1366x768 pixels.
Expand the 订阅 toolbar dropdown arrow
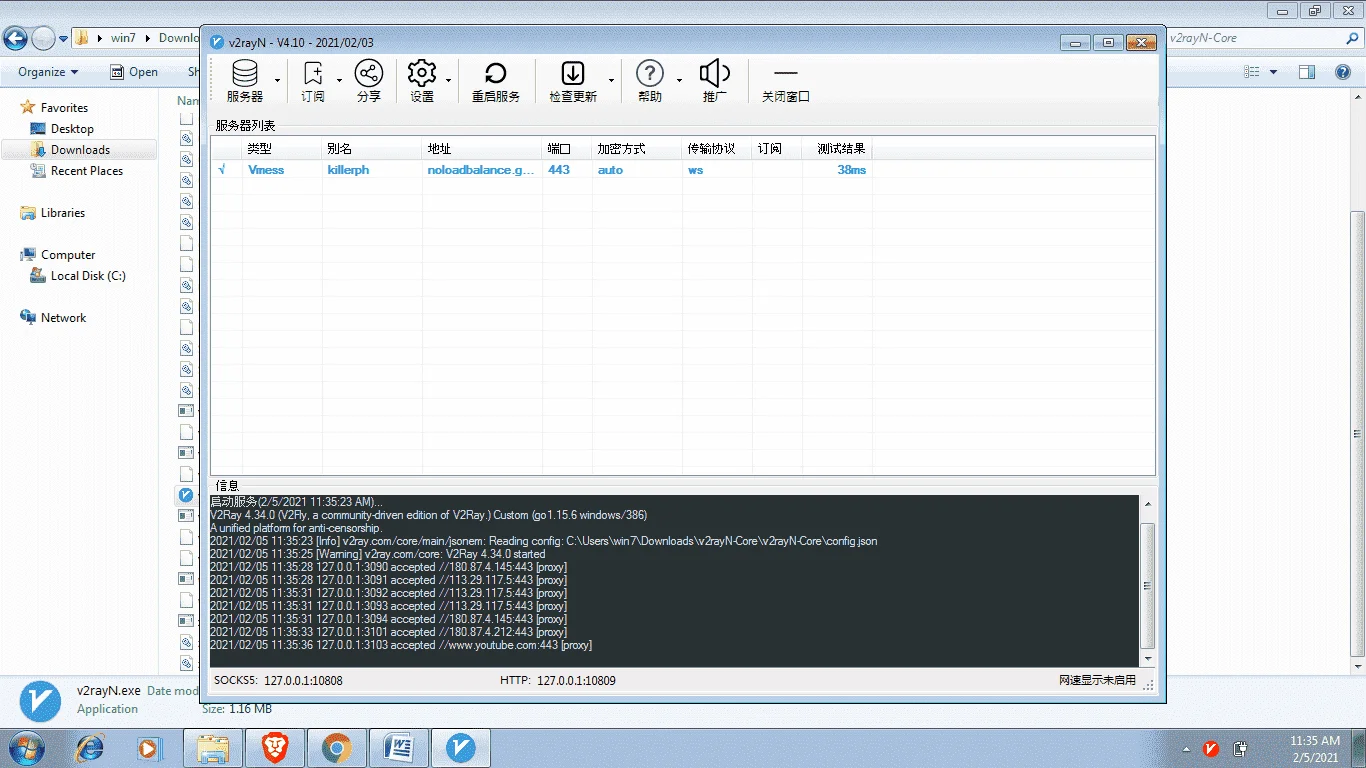coord(340,81)
